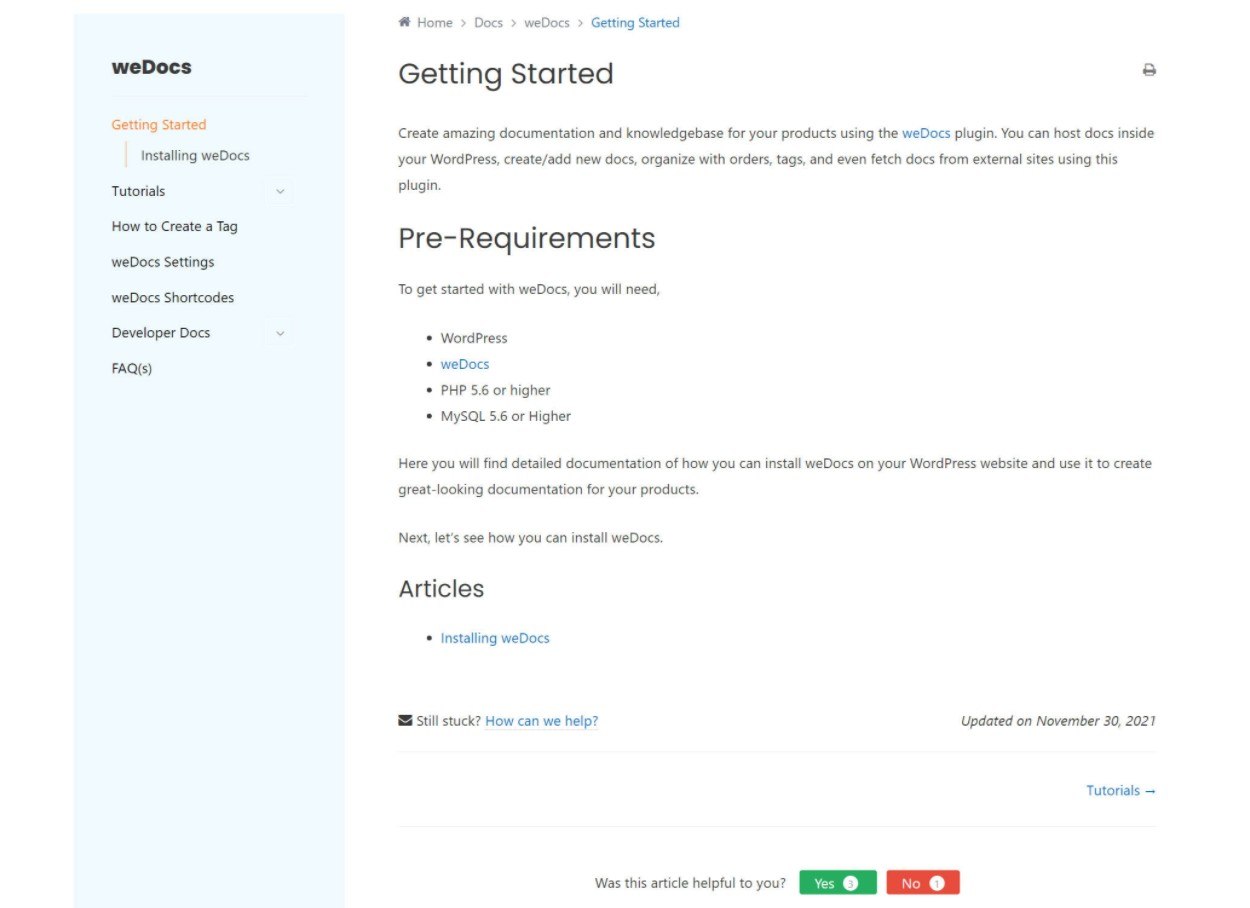Click Getting Started in the breadcrumb
Viewport: 1250px width, 908px height.
point(635,23)
